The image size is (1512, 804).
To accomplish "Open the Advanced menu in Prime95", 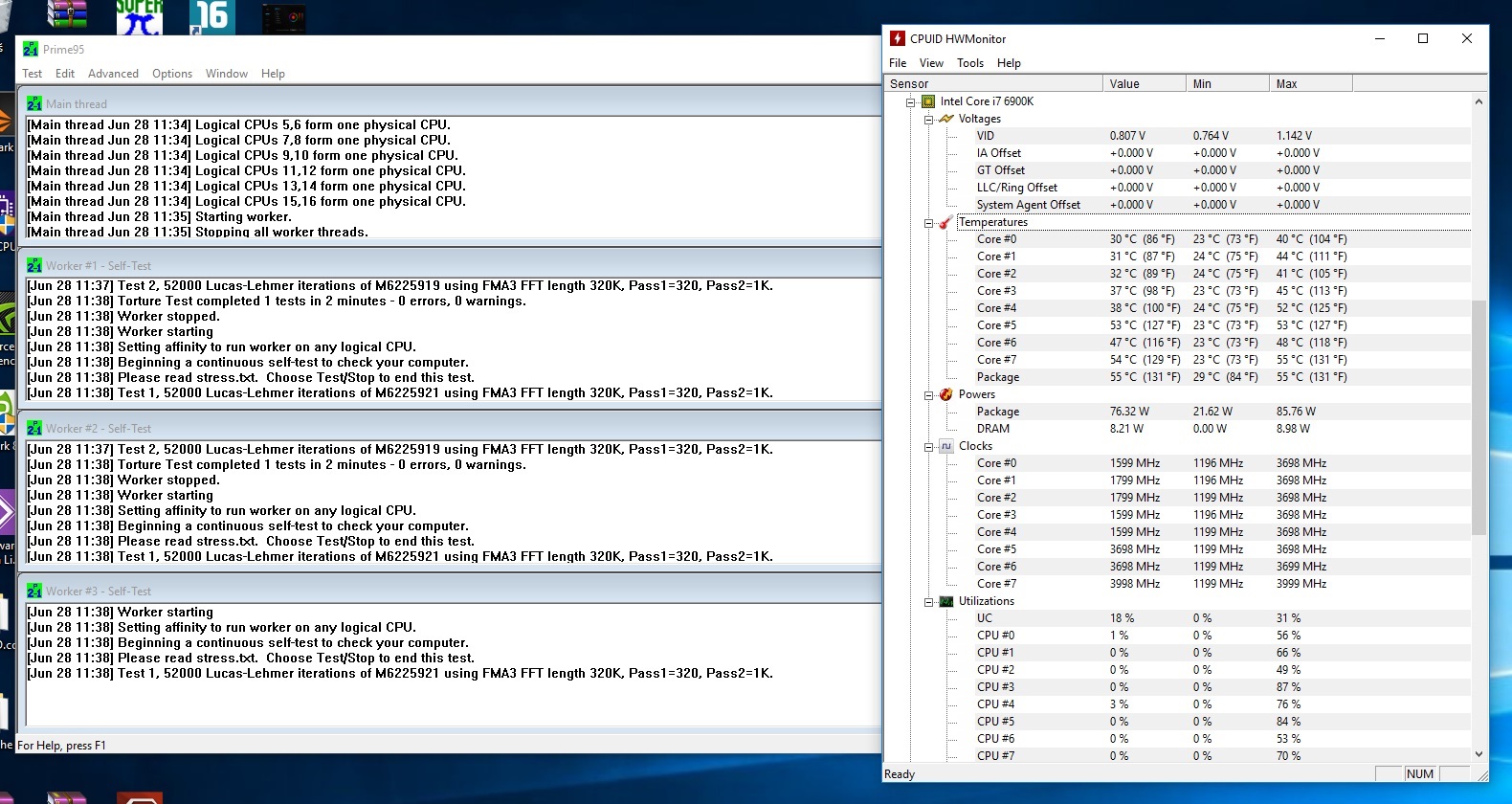I will (113, 74).
